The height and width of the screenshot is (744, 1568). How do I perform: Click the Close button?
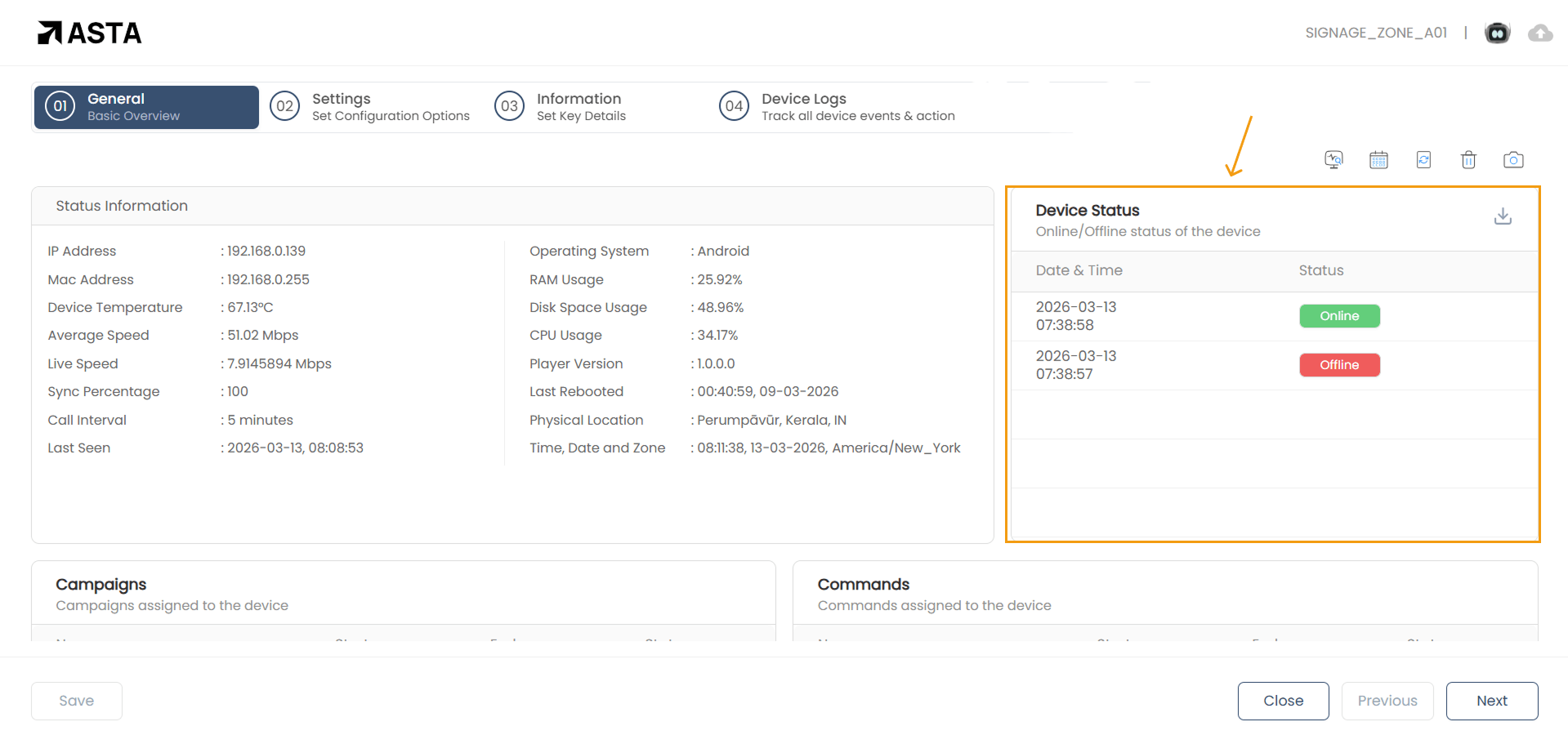pos(1283,701)
